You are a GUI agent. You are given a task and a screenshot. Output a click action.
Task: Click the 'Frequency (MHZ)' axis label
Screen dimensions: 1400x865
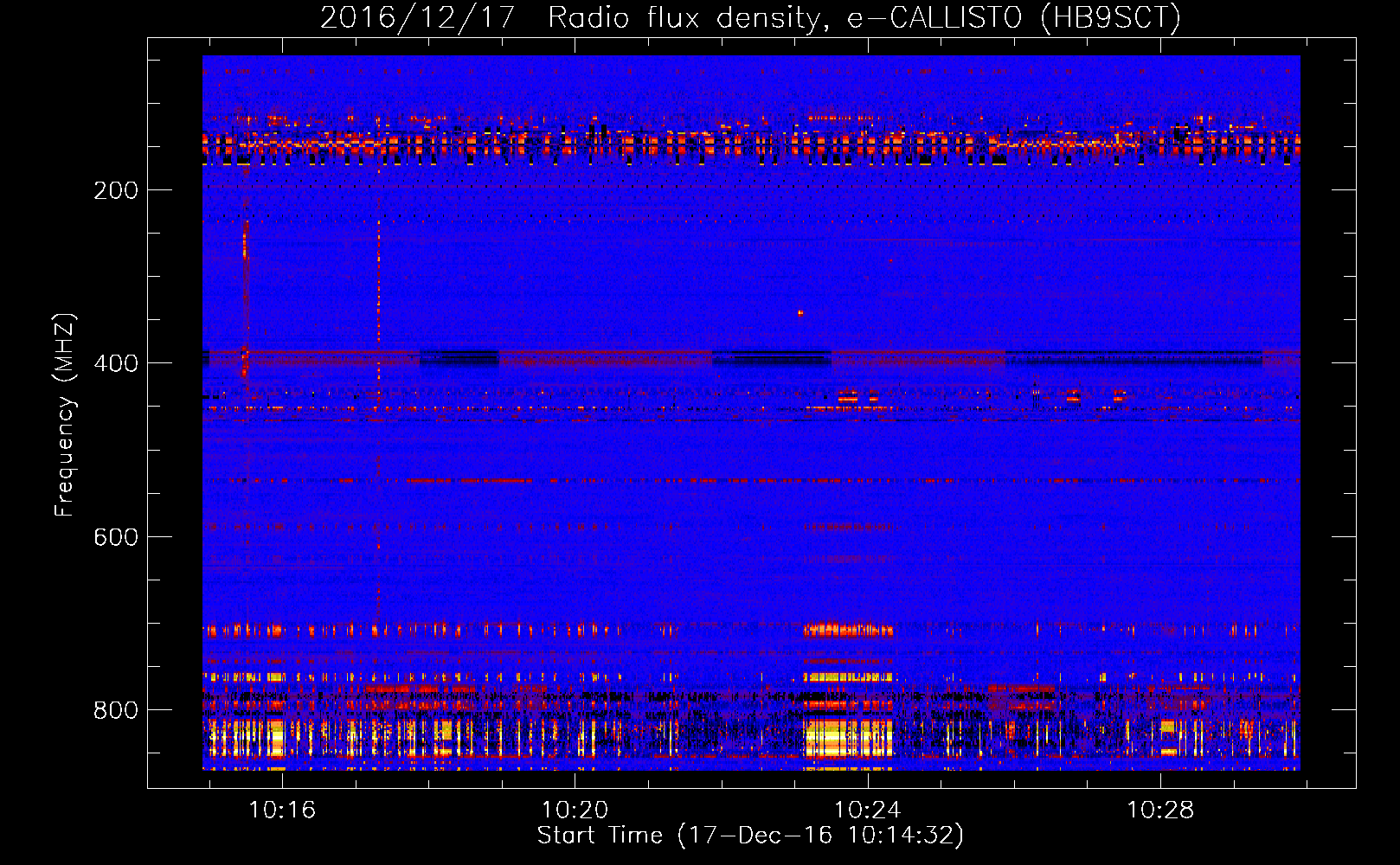65,415
